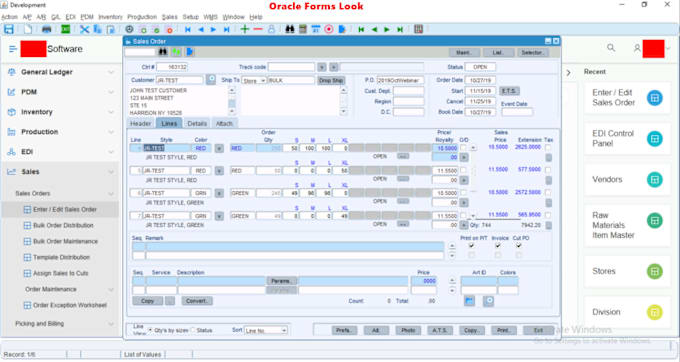Viewport: 680px width, 362px height.
Task: Click the hamburger menu icon beside Software logo
Action: [x=13, y=49]
